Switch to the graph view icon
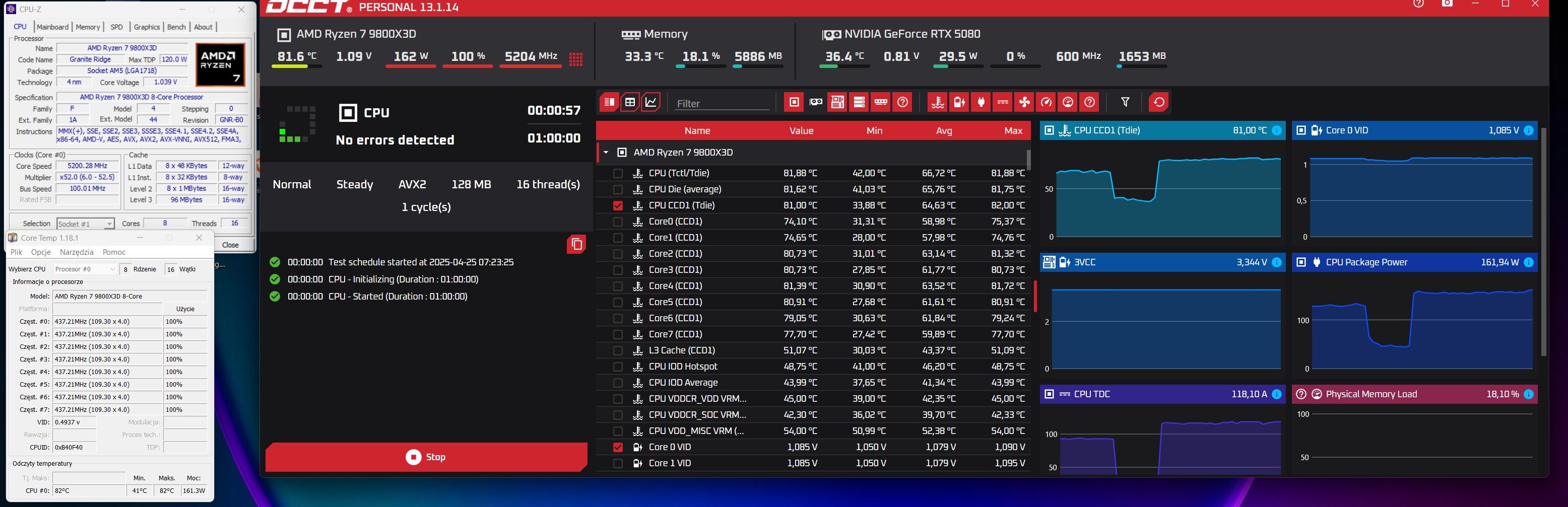 click(x=650, y=102)
